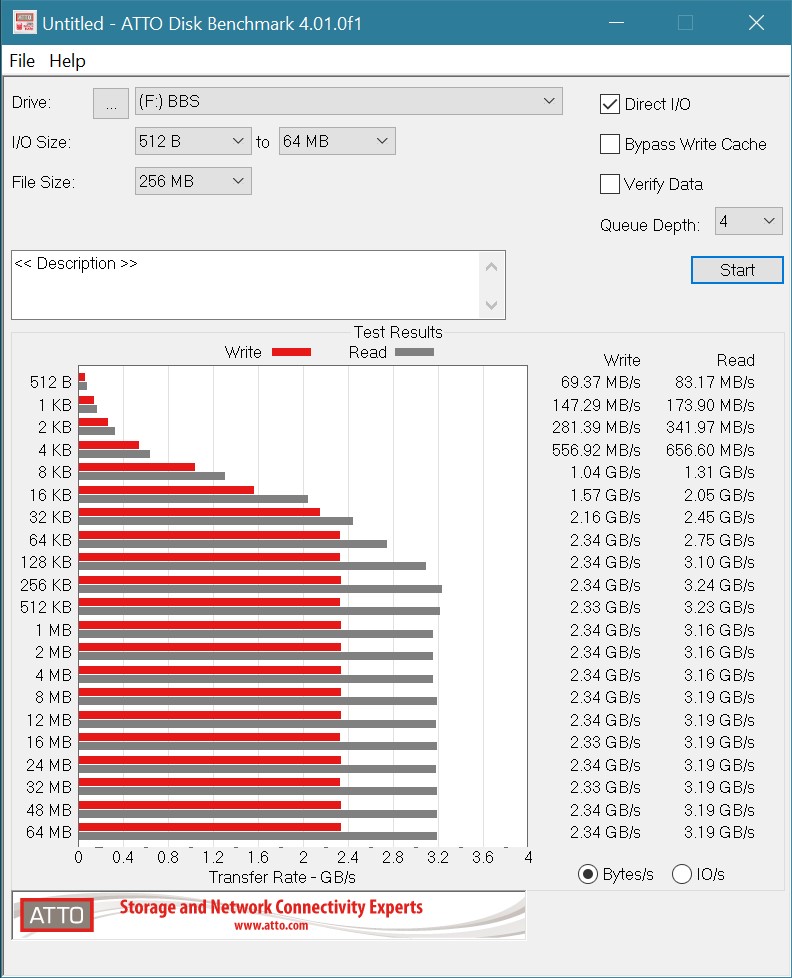The width and height of the screenshot is (792, 978).
Task: Minimize the ATTO Disk Benchmark window
Action: coord(616,23)
